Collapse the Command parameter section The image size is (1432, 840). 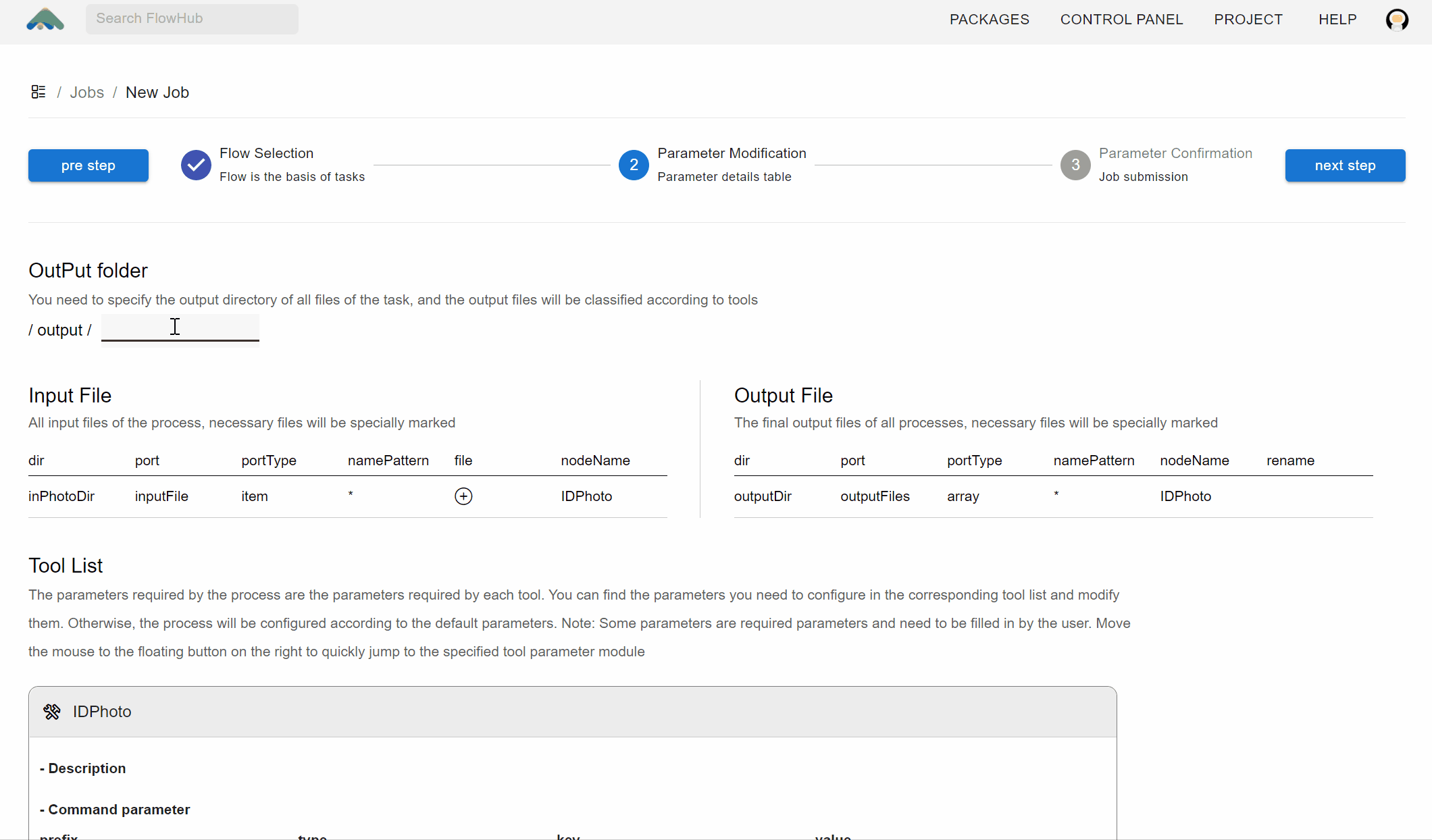pos(115,810)
